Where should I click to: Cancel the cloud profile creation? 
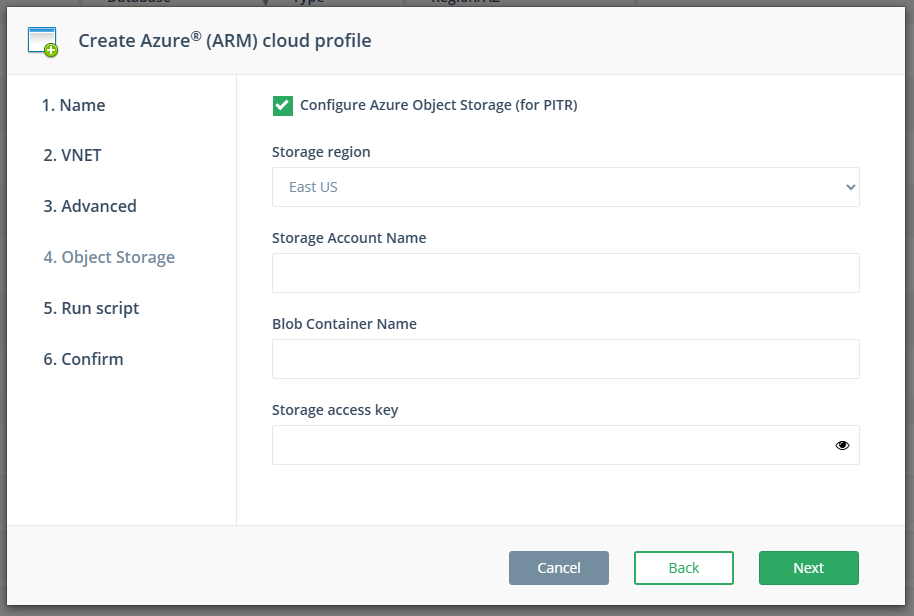(558, 568)
